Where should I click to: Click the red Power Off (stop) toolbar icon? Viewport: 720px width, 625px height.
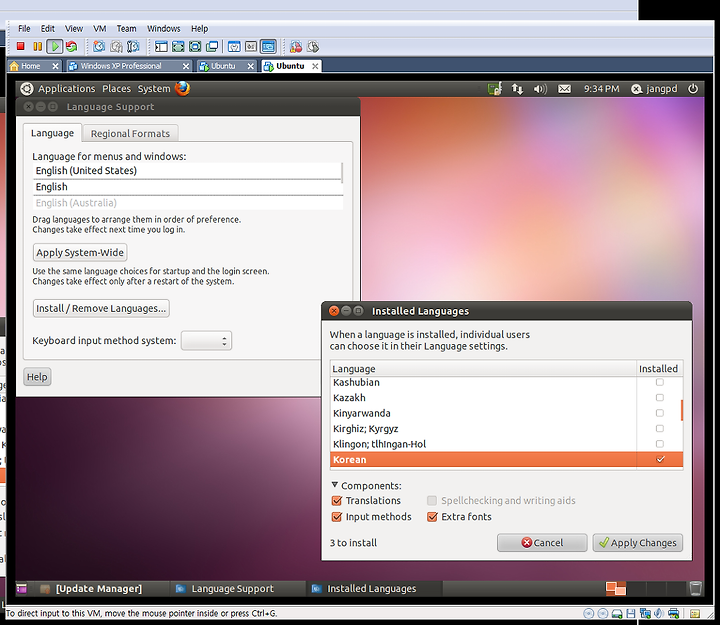pyautogui.click(x=20, y=46)
